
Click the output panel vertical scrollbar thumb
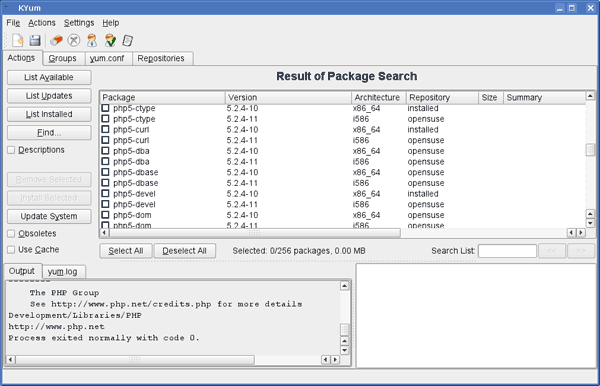point(344,329)
